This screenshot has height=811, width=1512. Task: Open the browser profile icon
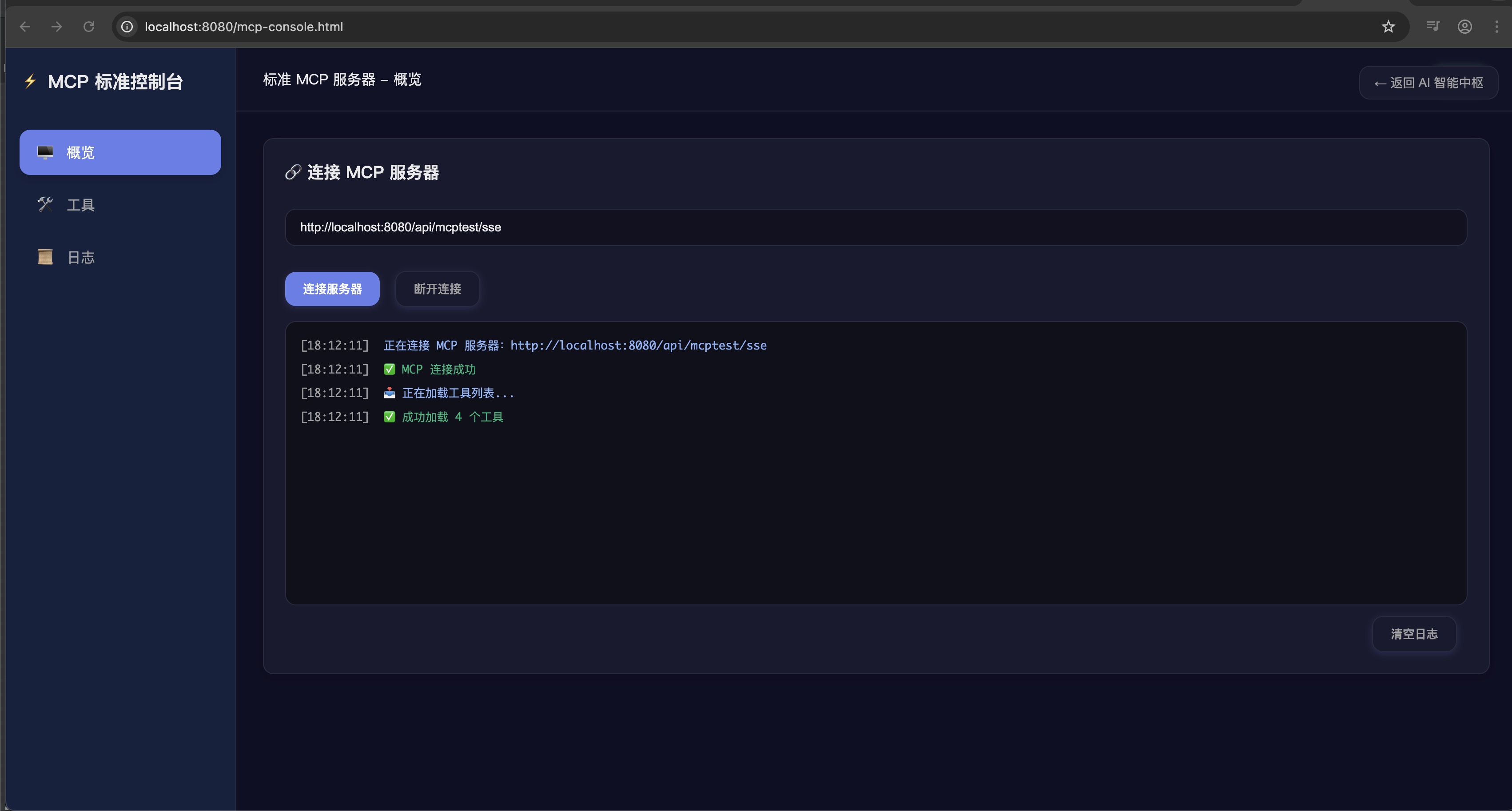1464,26
